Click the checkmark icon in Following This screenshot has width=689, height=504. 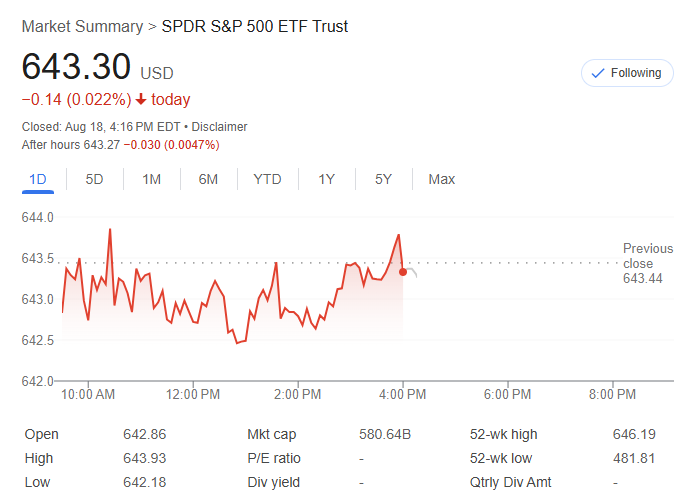point(599,73)
